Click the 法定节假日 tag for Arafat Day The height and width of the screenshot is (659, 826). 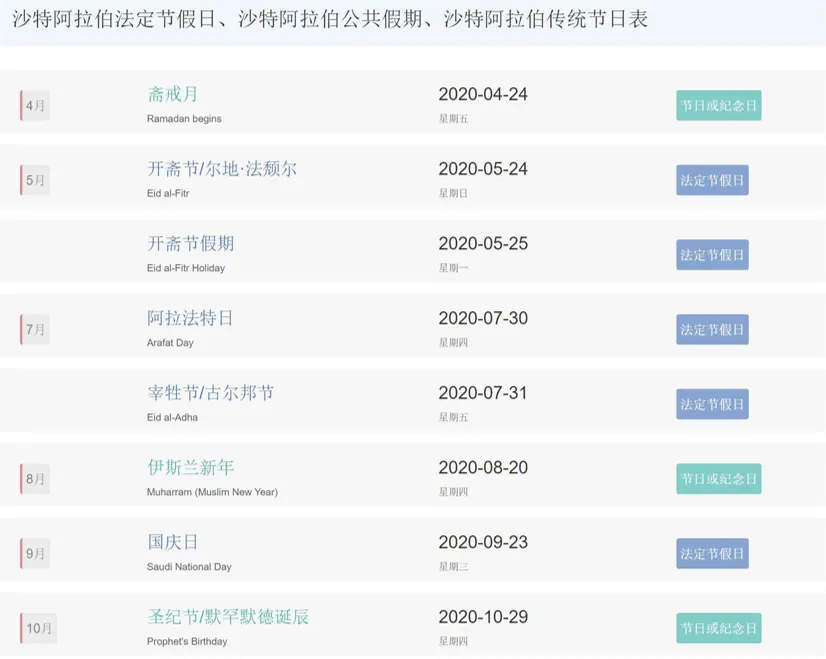click(712, 330)
